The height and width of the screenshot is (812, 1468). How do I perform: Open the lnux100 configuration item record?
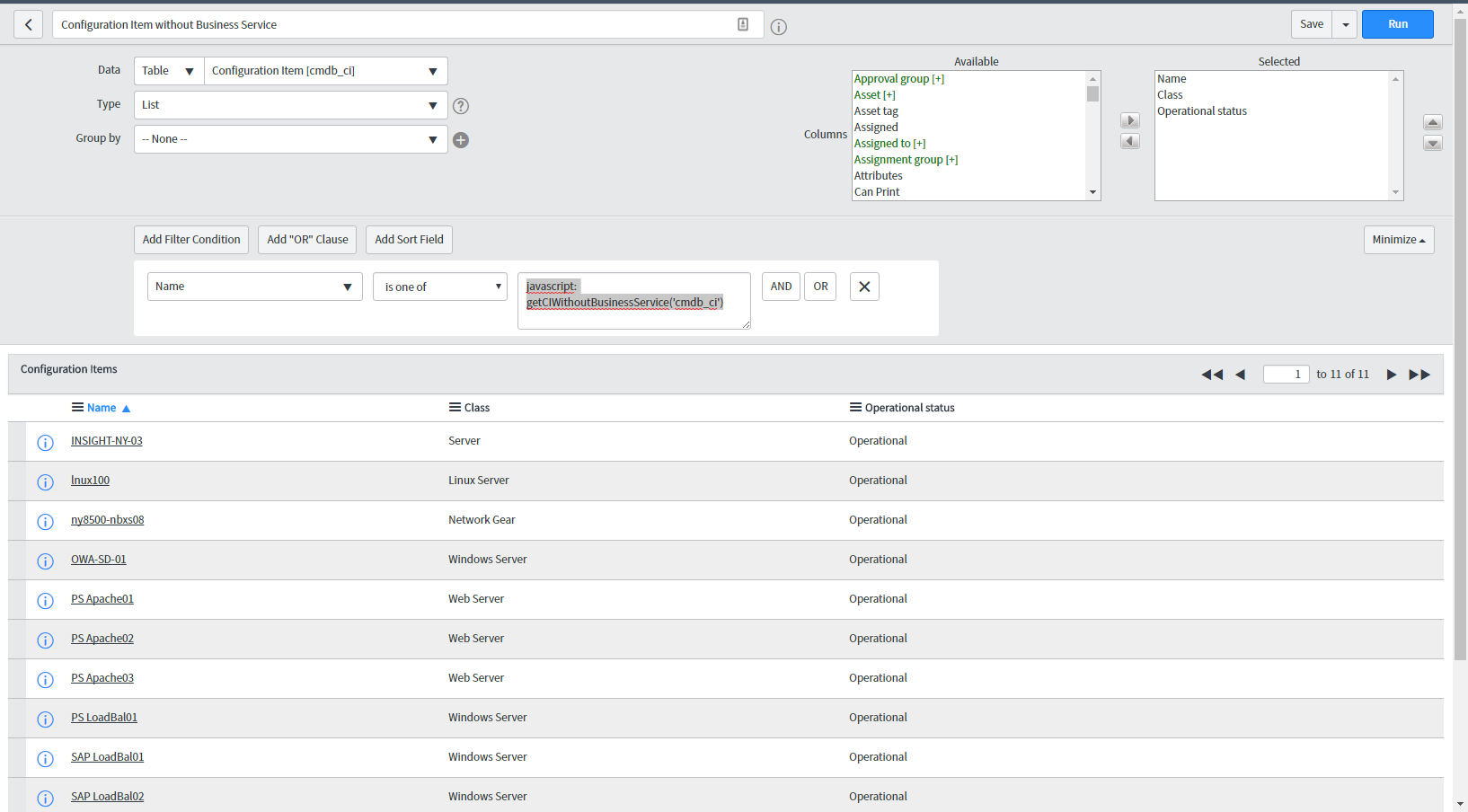pyautogui.click(x=90, y=480)
